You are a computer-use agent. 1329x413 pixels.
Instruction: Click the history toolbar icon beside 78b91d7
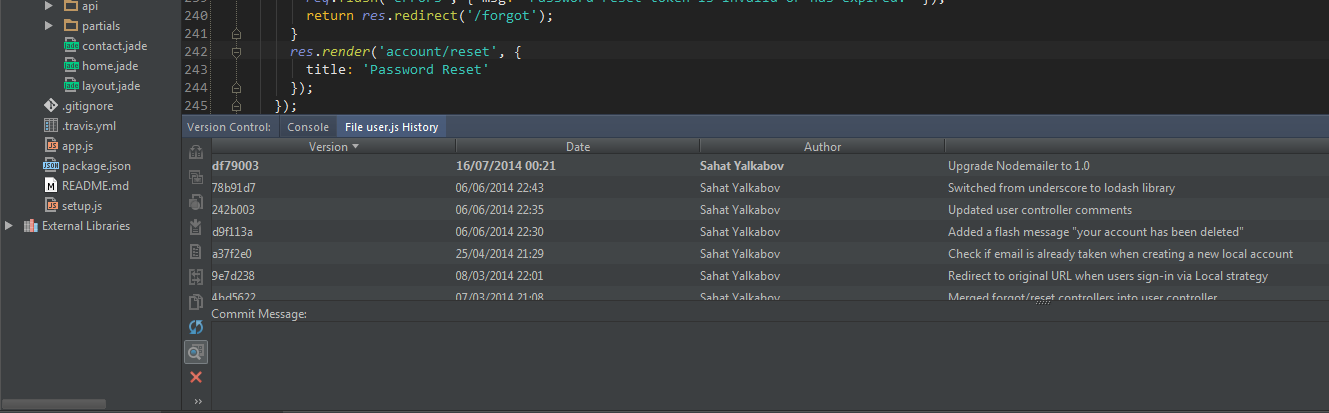pyautogui.click(x=196, y=177)
